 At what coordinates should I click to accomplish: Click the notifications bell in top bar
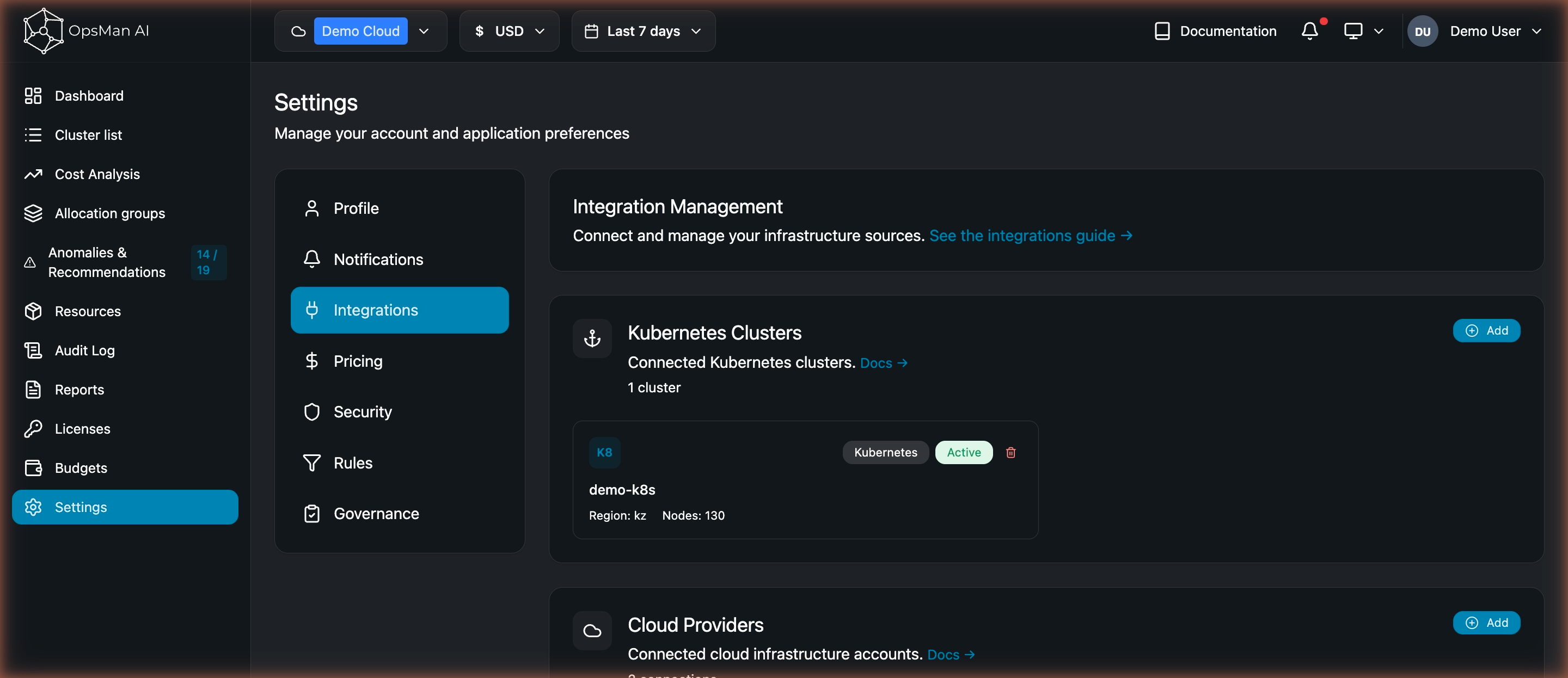(x=1309, y=31)
